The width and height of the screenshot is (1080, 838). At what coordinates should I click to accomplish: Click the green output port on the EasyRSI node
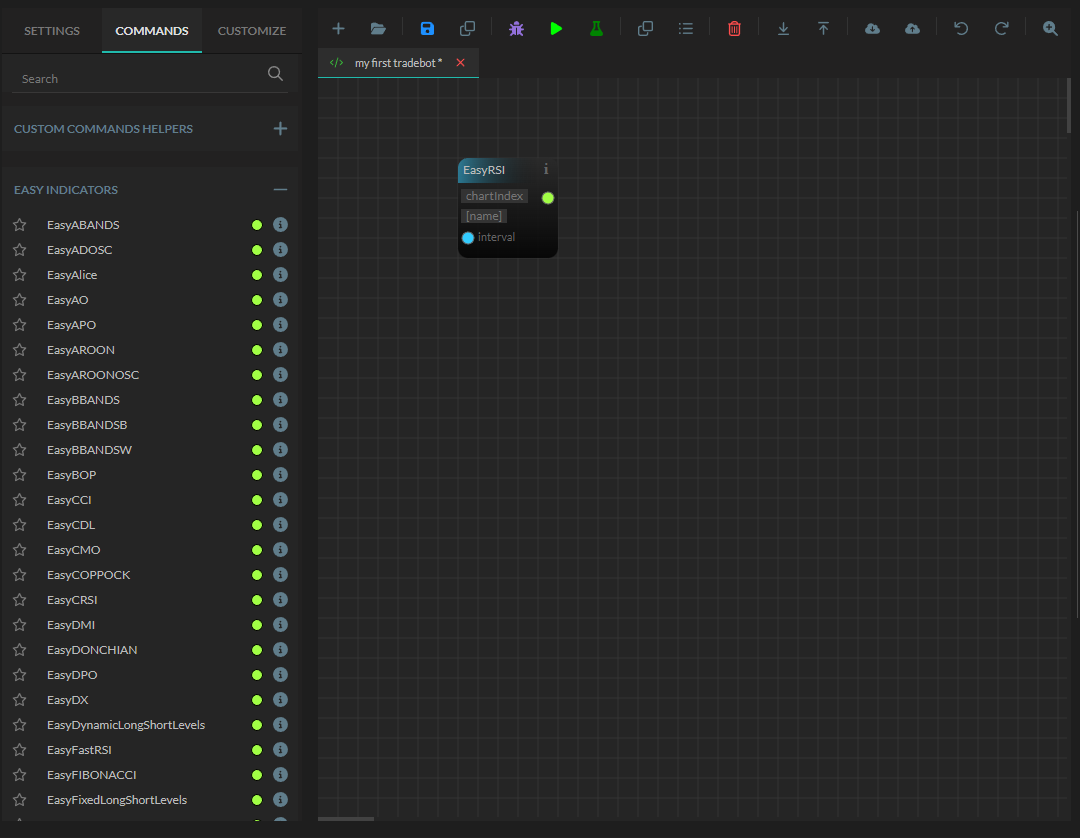547,197
